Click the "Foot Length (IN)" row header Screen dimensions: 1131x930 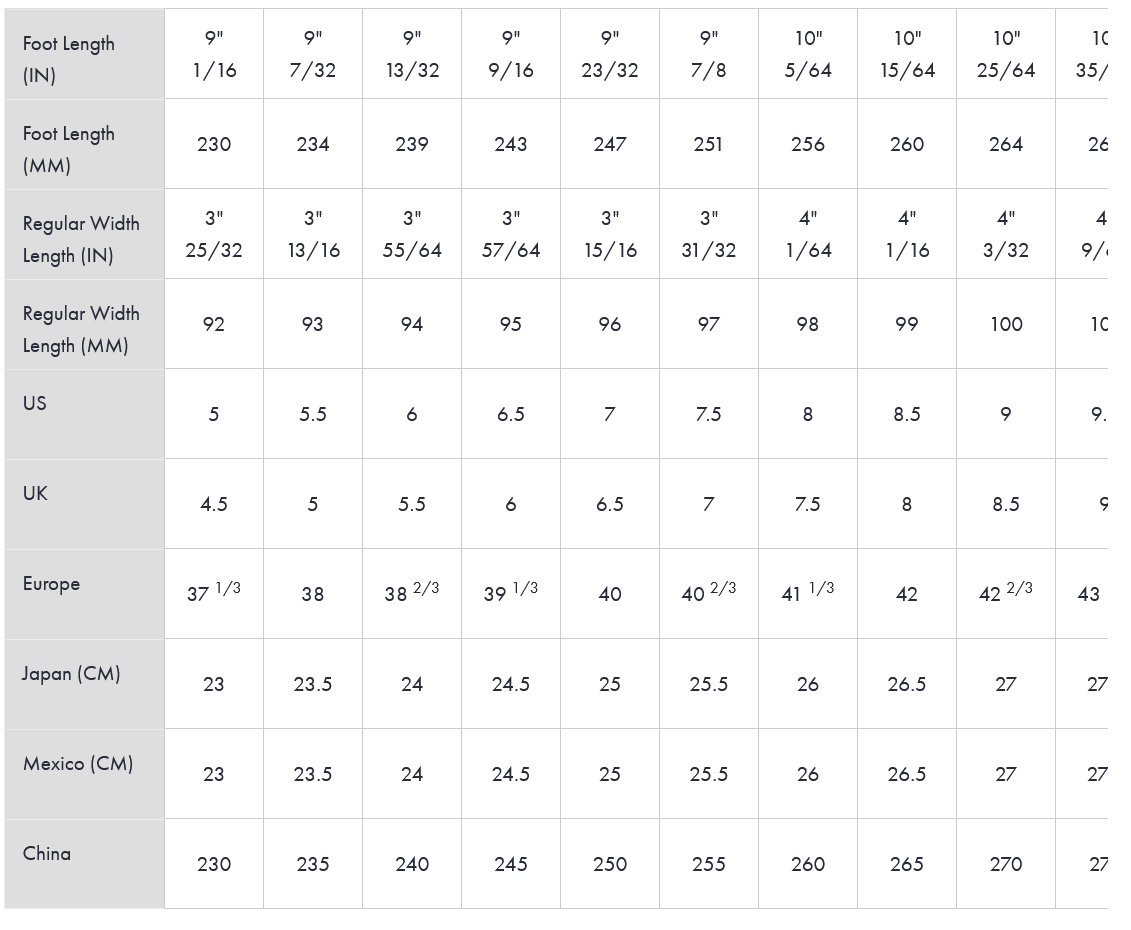tap(69, 58)
